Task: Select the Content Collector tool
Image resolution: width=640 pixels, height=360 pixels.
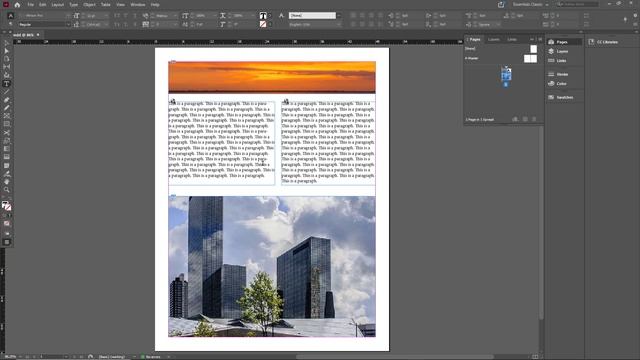Action: coord(7,76)
